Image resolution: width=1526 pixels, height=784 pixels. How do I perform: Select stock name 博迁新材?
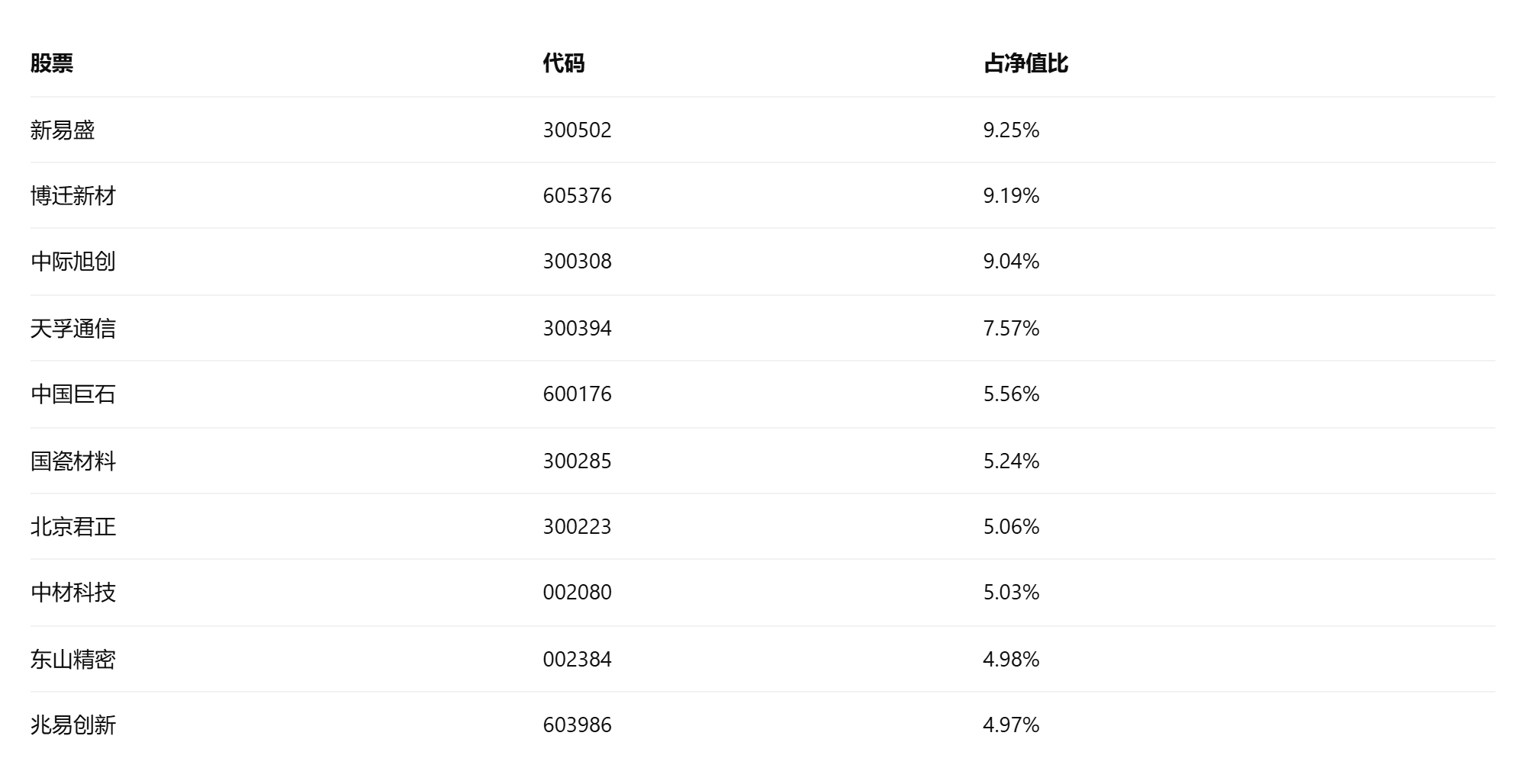[x=73, y=196]
